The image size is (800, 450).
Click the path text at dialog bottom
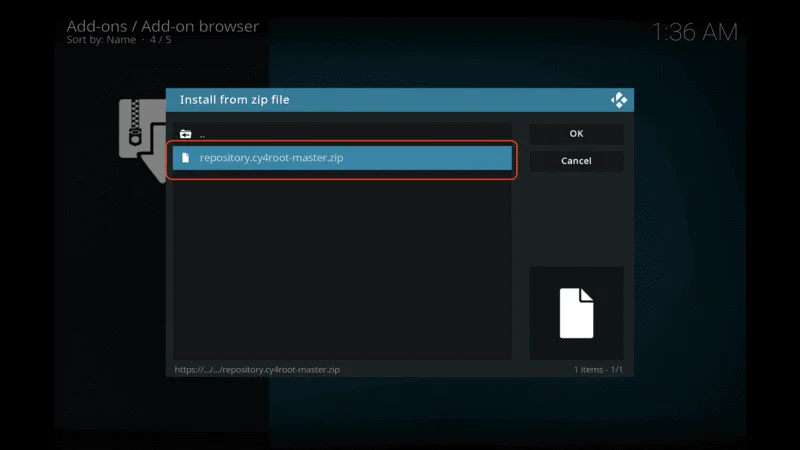257,369
